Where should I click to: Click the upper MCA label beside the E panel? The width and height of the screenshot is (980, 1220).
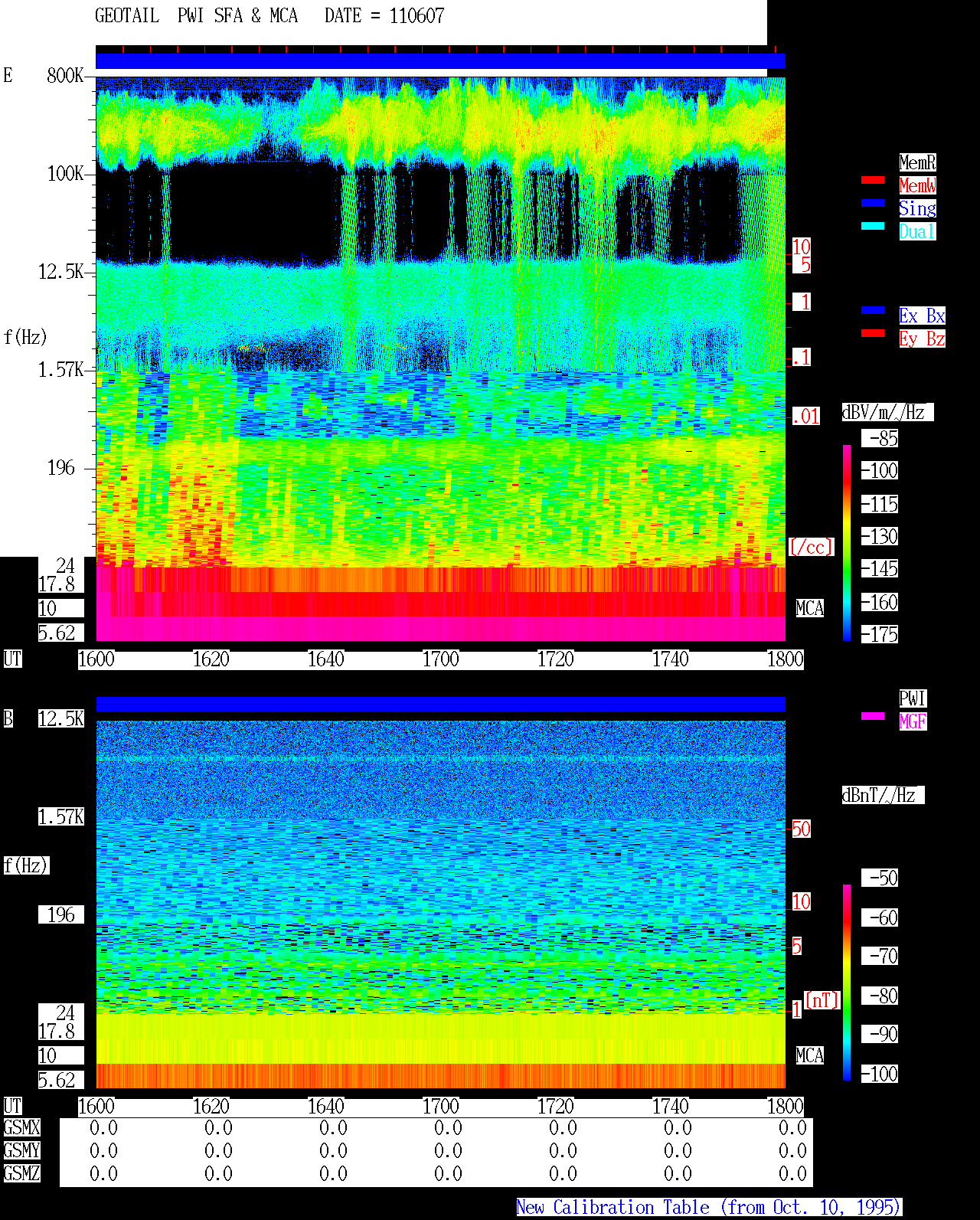tap(809, 609)
